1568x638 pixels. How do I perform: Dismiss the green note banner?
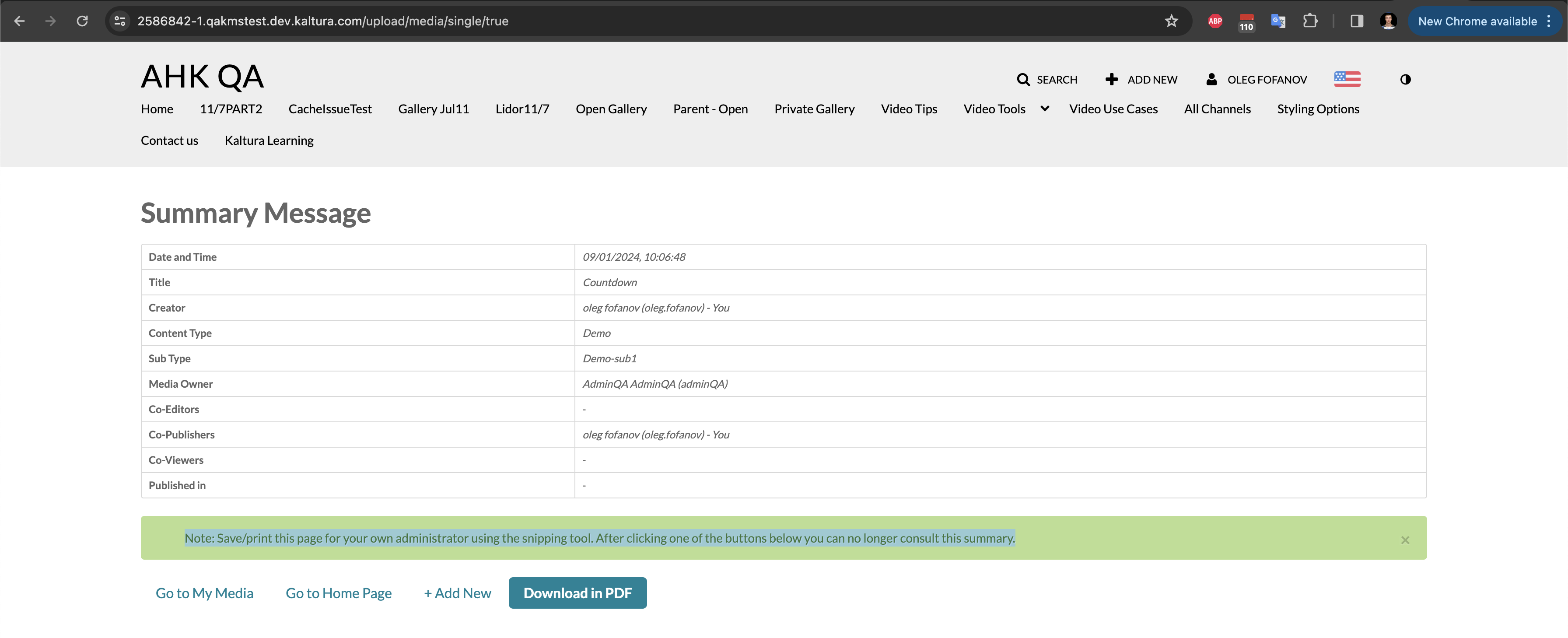point(1405,540)
